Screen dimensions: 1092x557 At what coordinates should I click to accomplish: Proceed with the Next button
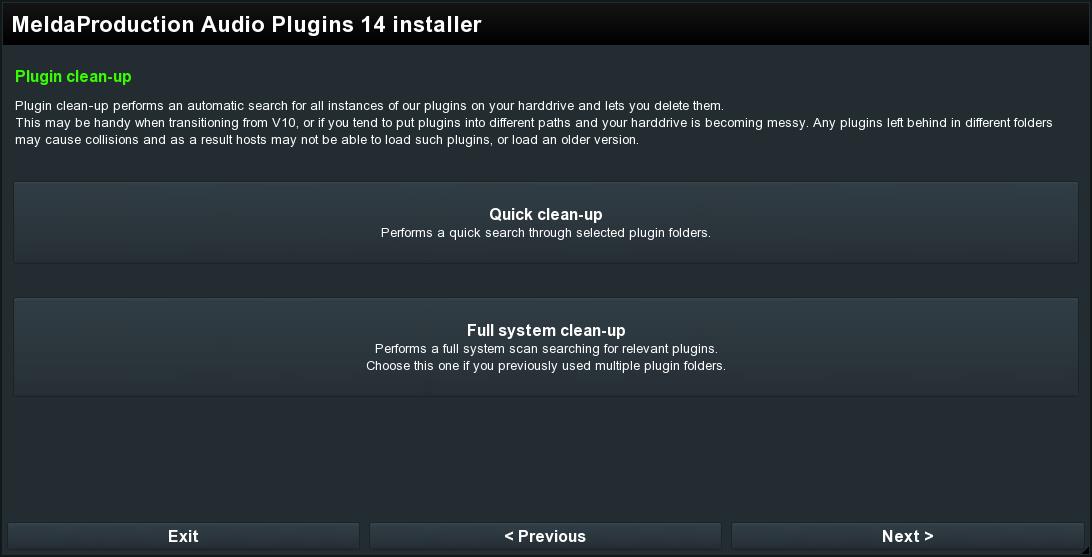[907, 536]
